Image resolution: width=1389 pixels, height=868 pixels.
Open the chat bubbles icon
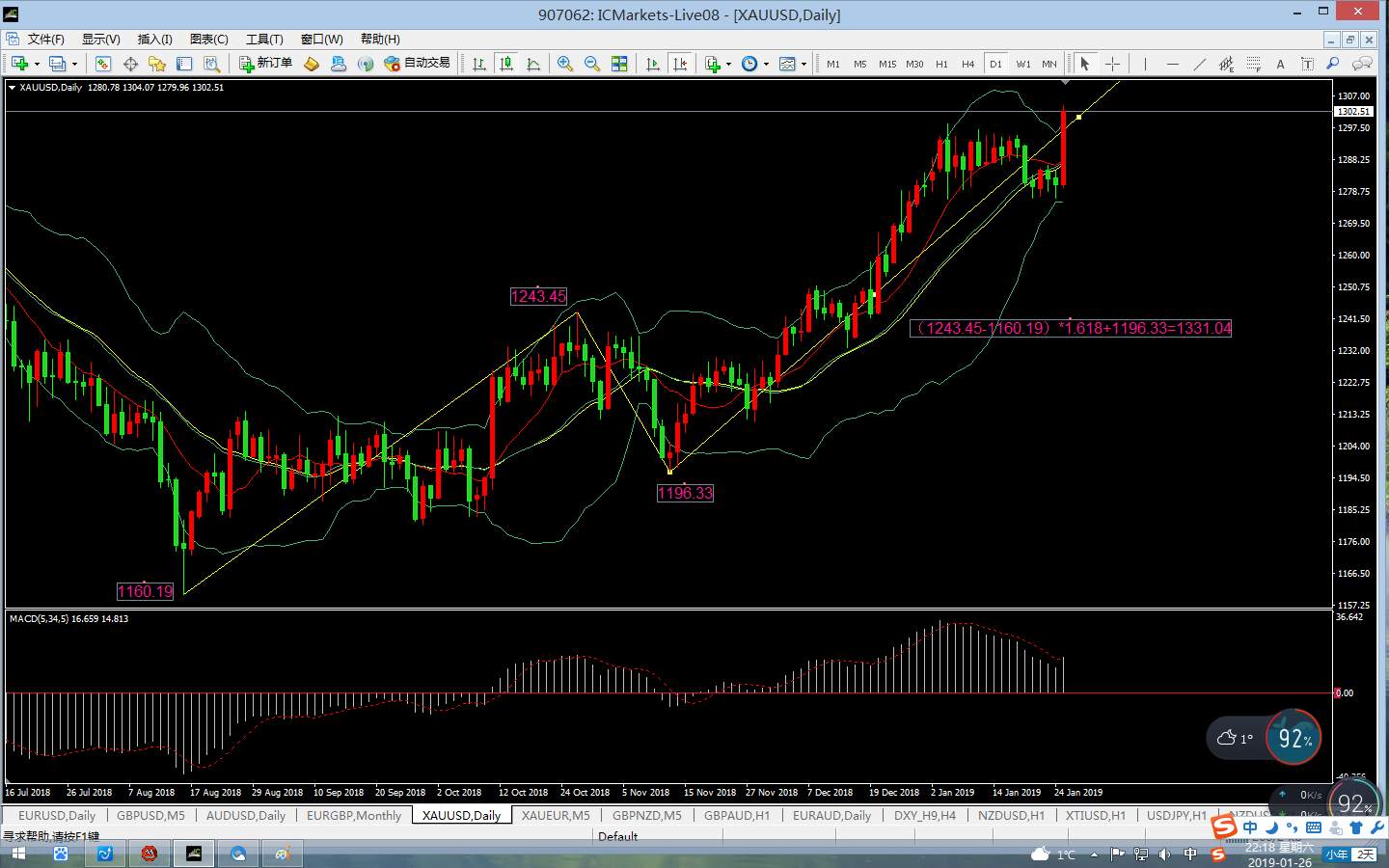point(1362,64)
